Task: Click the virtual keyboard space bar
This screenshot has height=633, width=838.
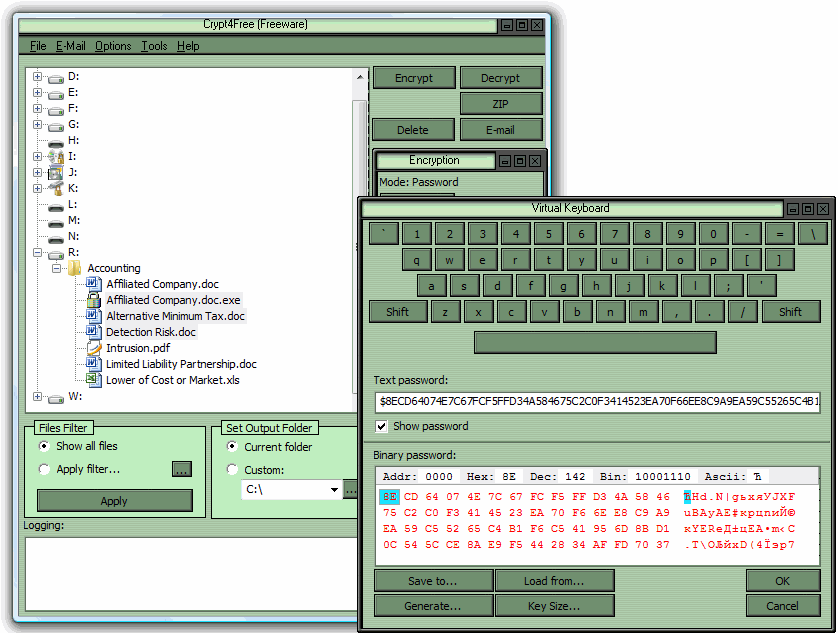Action: click(595, 343)
